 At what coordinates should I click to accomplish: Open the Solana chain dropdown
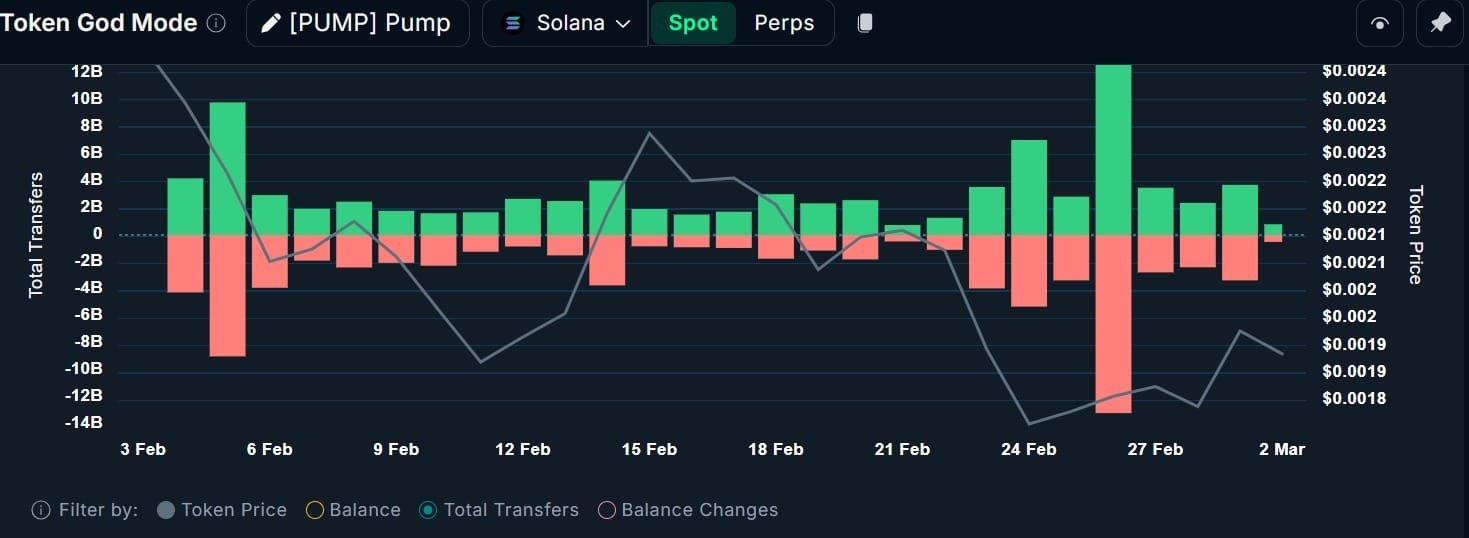pos(566,23)
